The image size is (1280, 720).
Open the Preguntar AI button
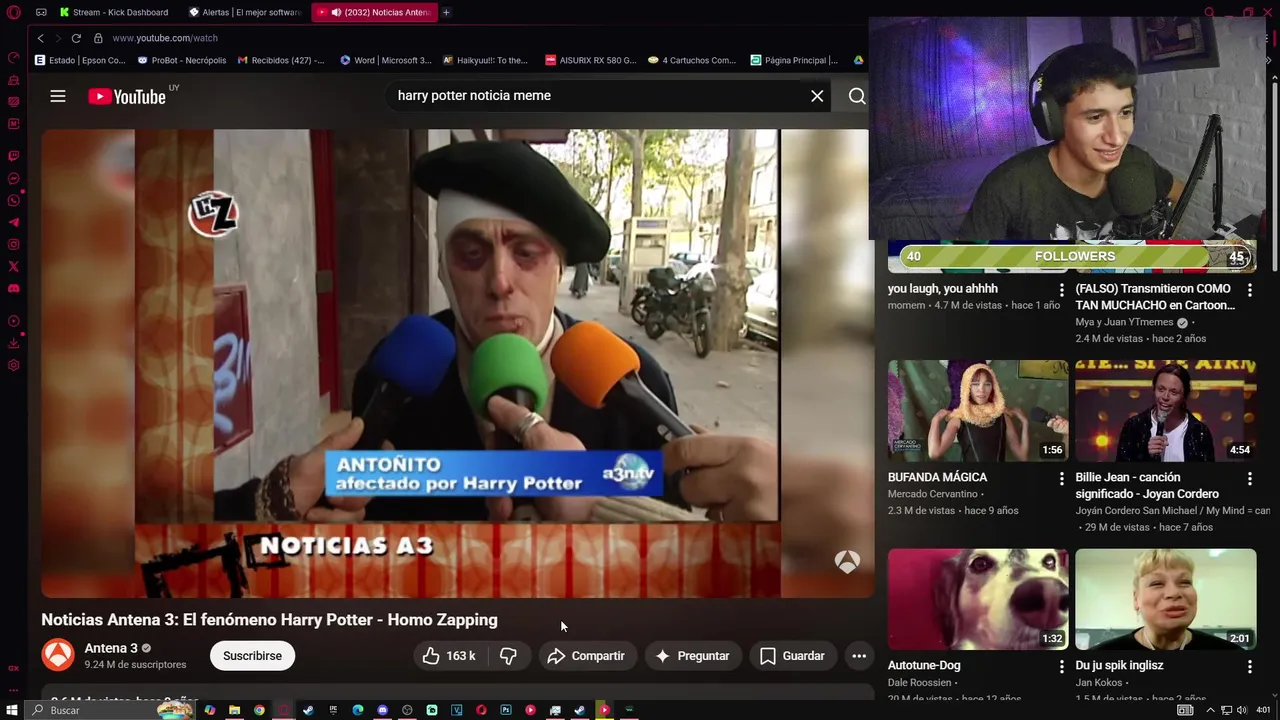click(692, 656)
